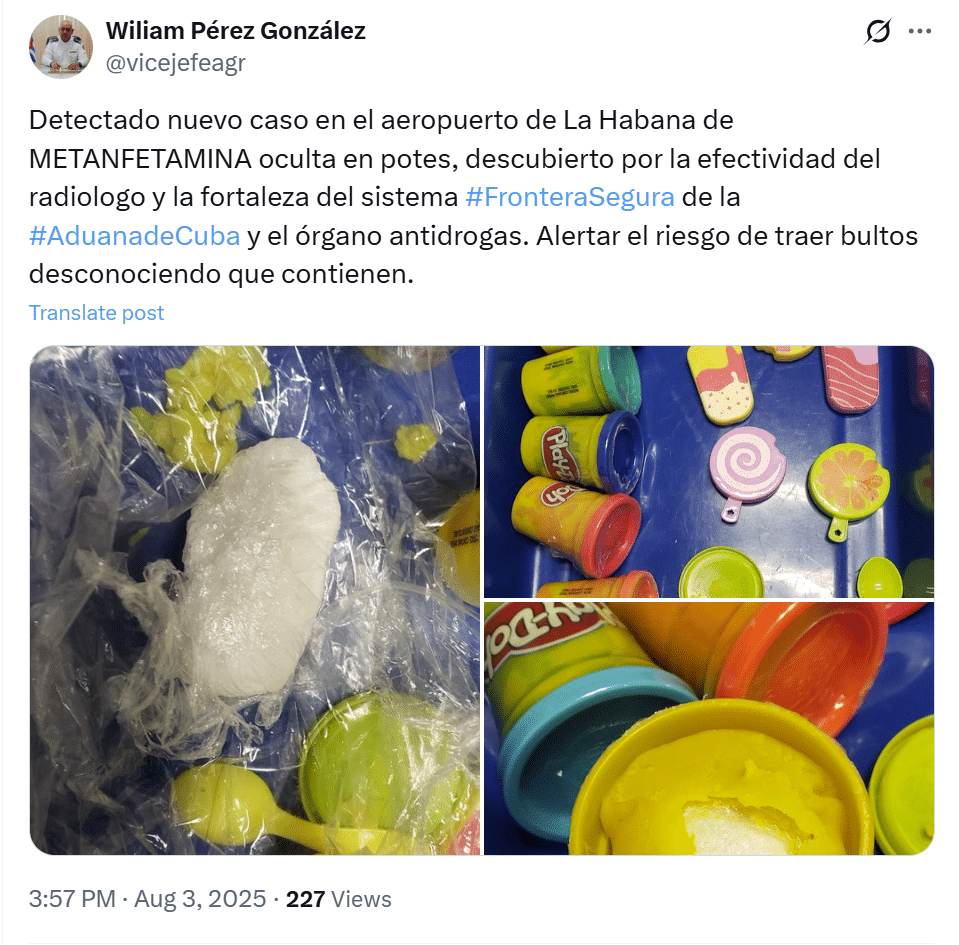This screenshot has height=945, width=959.
Task: Click the Aug 3, 2025 date
Action: tap(200, 899)
